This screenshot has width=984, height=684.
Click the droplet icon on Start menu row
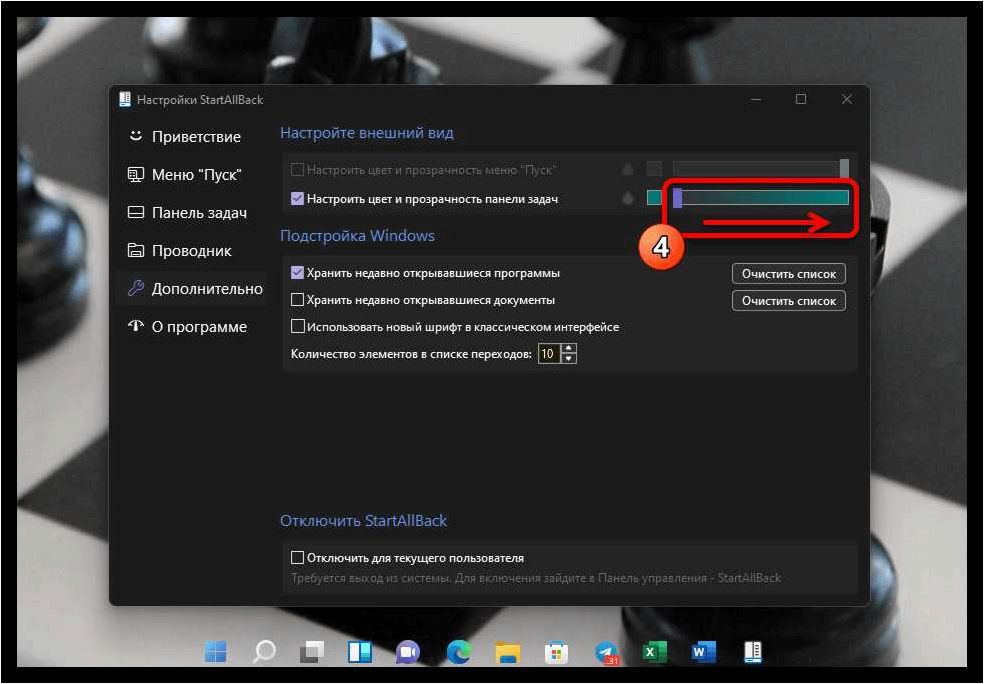pyautogui.click(x=628, y=169)
